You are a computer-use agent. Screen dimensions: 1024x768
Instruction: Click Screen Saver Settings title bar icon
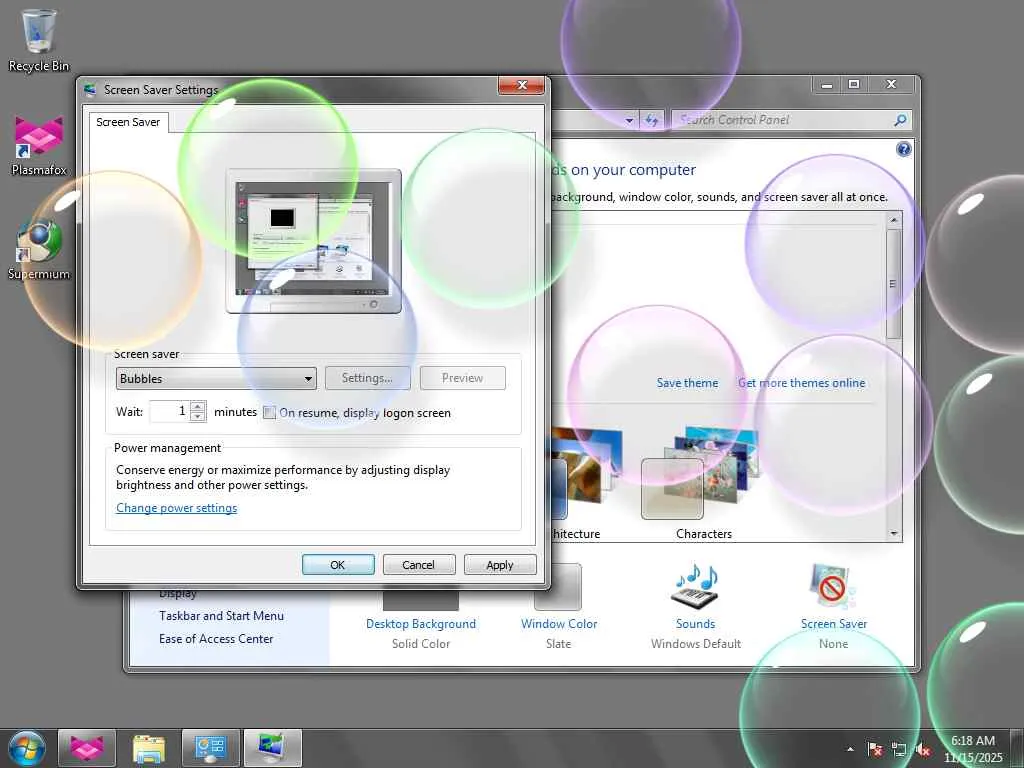point(90,89)
